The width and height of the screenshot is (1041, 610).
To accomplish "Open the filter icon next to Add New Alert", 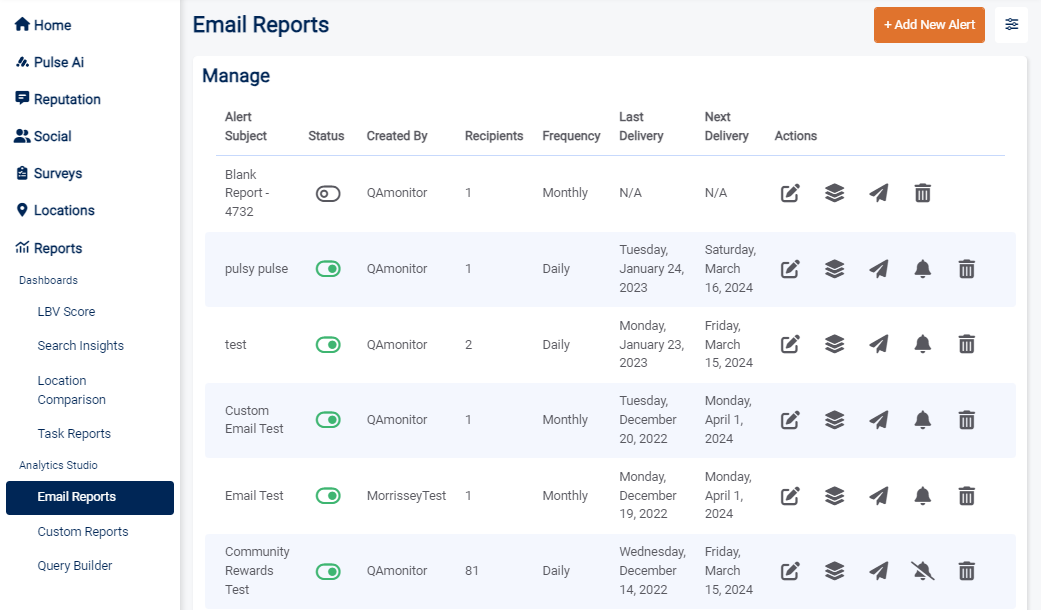I will click(1011, 24).
